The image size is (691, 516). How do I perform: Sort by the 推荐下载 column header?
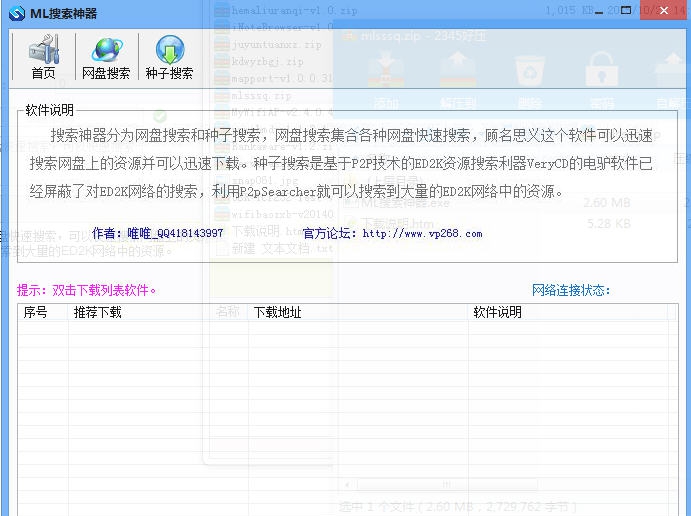[159, 312]
